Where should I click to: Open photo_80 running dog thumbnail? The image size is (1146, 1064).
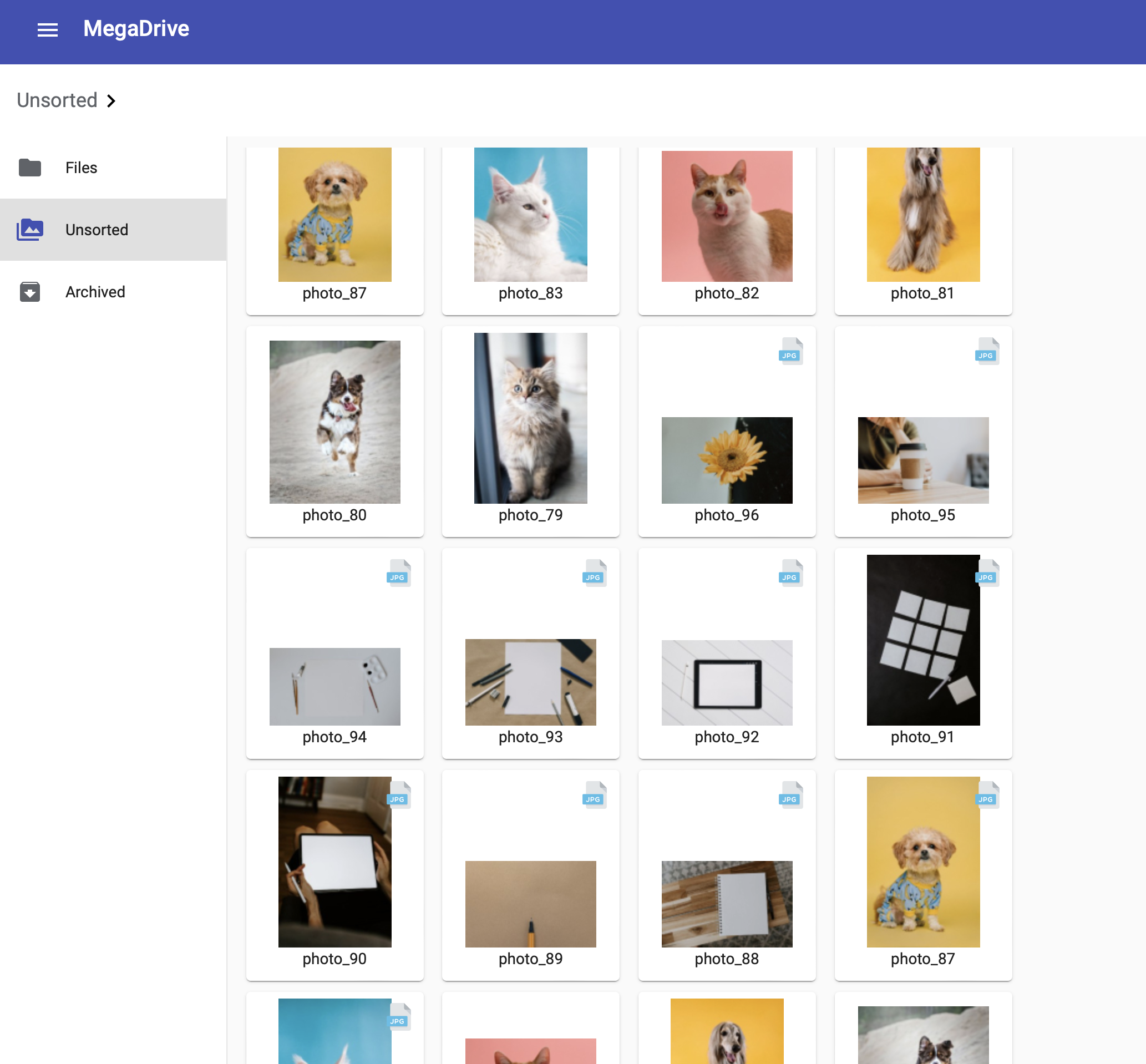[335, 422]
